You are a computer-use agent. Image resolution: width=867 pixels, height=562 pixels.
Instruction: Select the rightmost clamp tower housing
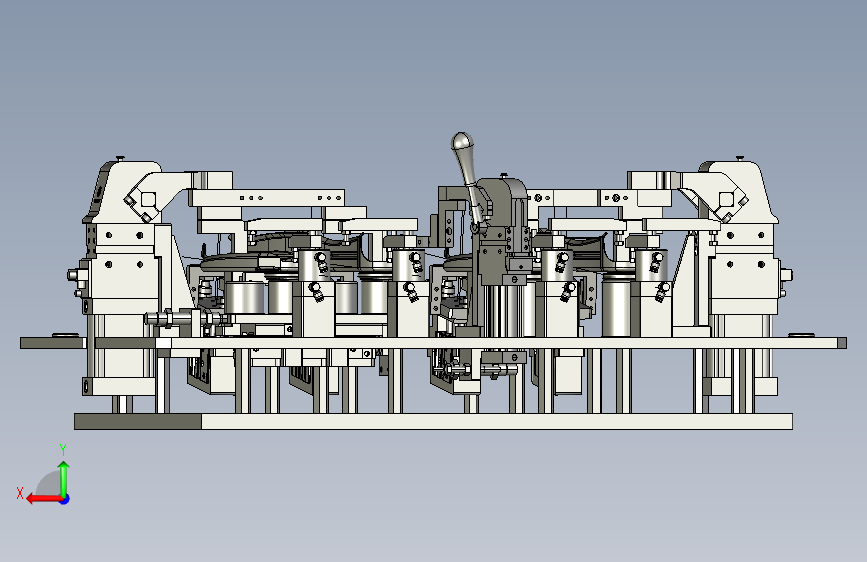(x=738, y=194)
